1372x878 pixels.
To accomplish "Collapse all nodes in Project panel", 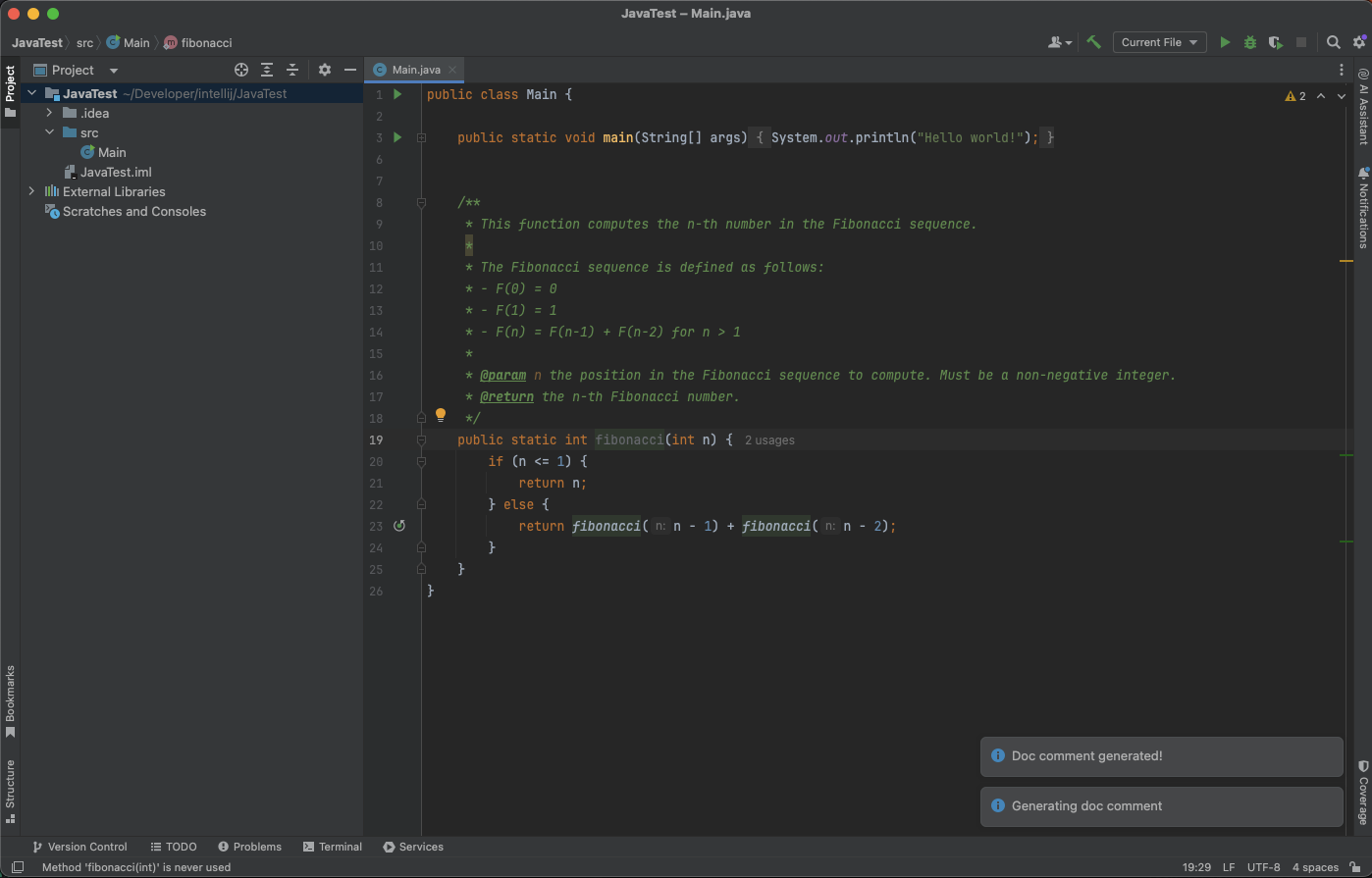I will [292, 70].
